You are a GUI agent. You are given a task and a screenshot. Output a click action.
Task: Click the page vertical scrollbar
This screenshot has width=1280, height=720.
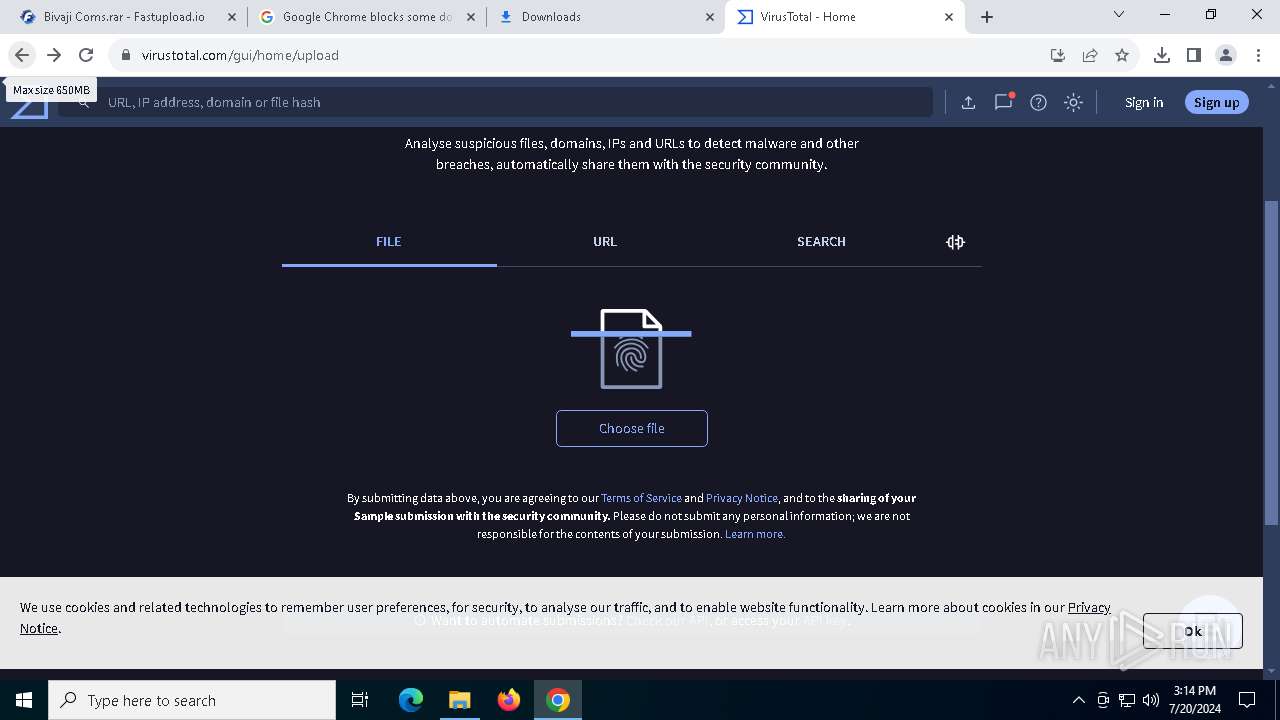(1271, 363)
